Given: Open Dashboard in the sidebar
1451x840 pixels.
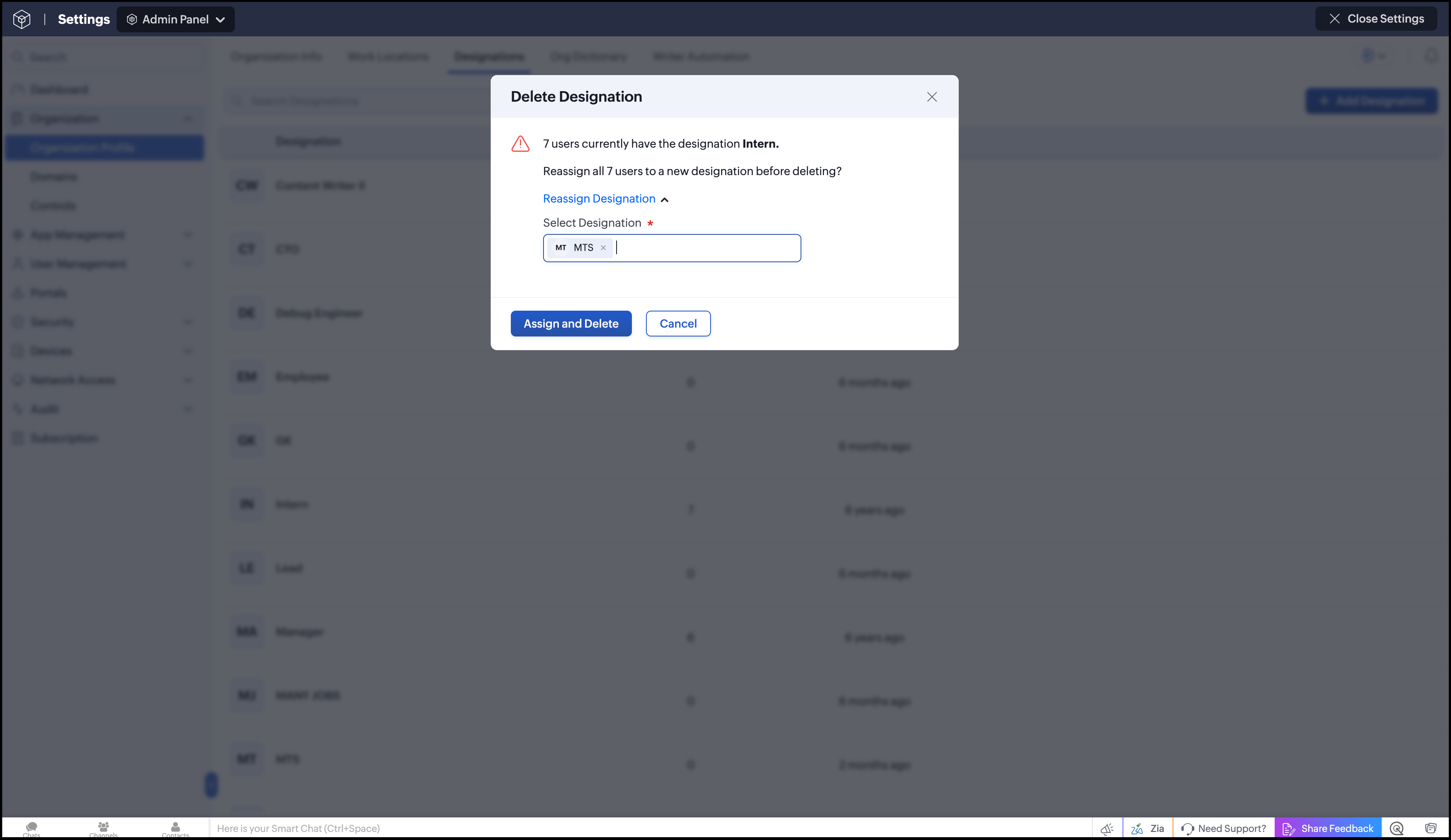Looking at the screenshot, I should click(104, 89).
